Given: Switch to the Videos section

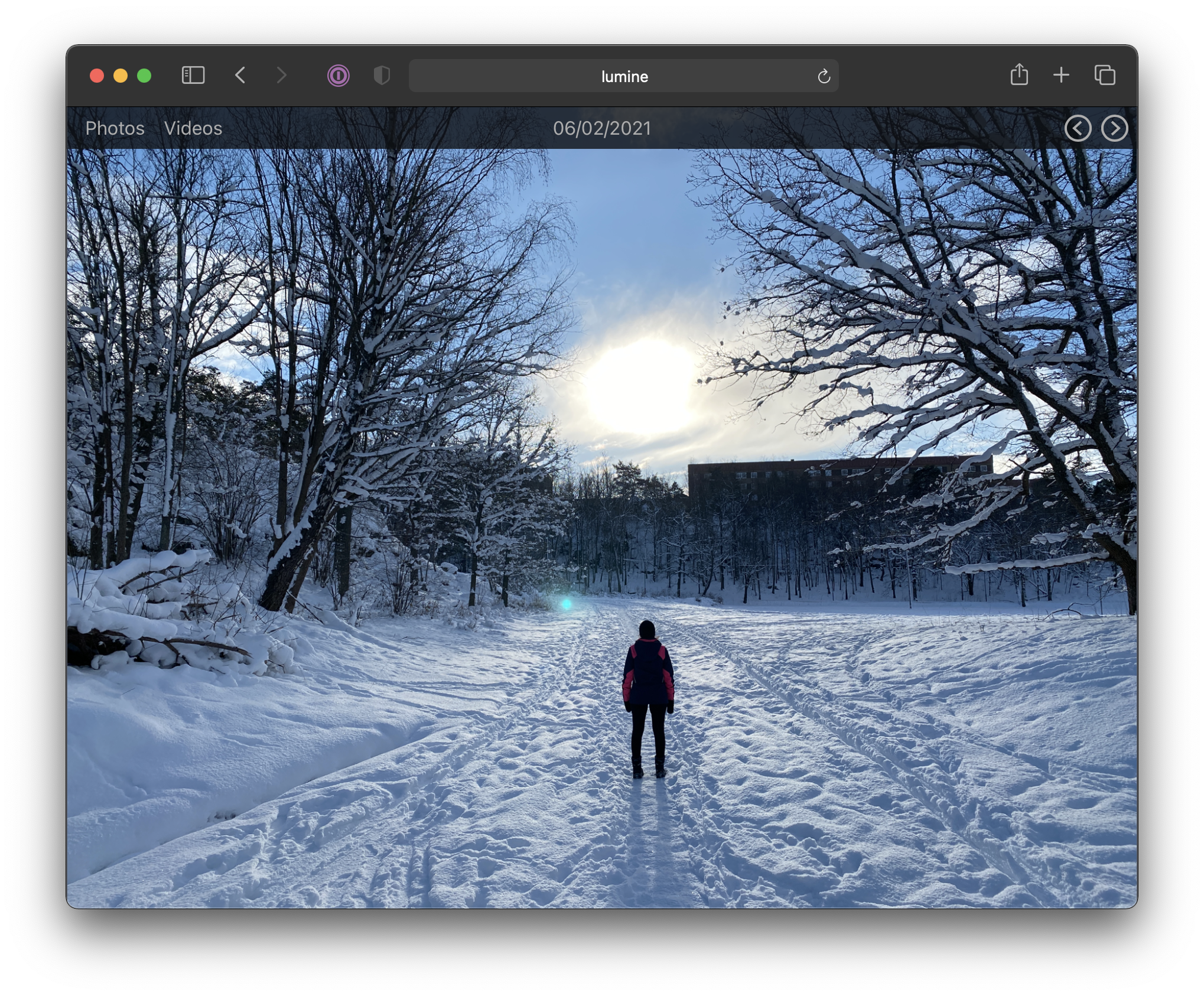Looking at the screenshot, I should pyautogui.click(x=193, y=128).
